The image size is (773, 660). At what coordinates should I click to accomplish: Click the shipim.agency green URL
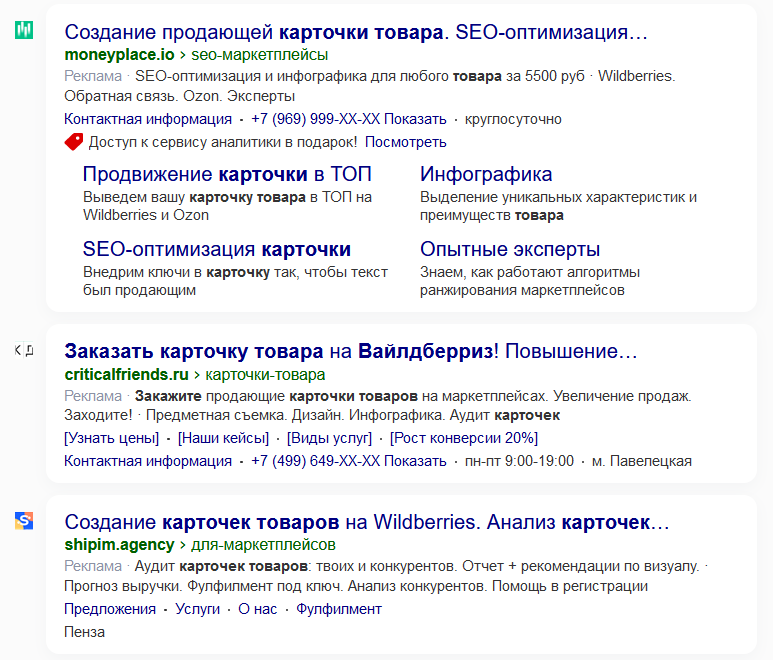click(119, 545)
